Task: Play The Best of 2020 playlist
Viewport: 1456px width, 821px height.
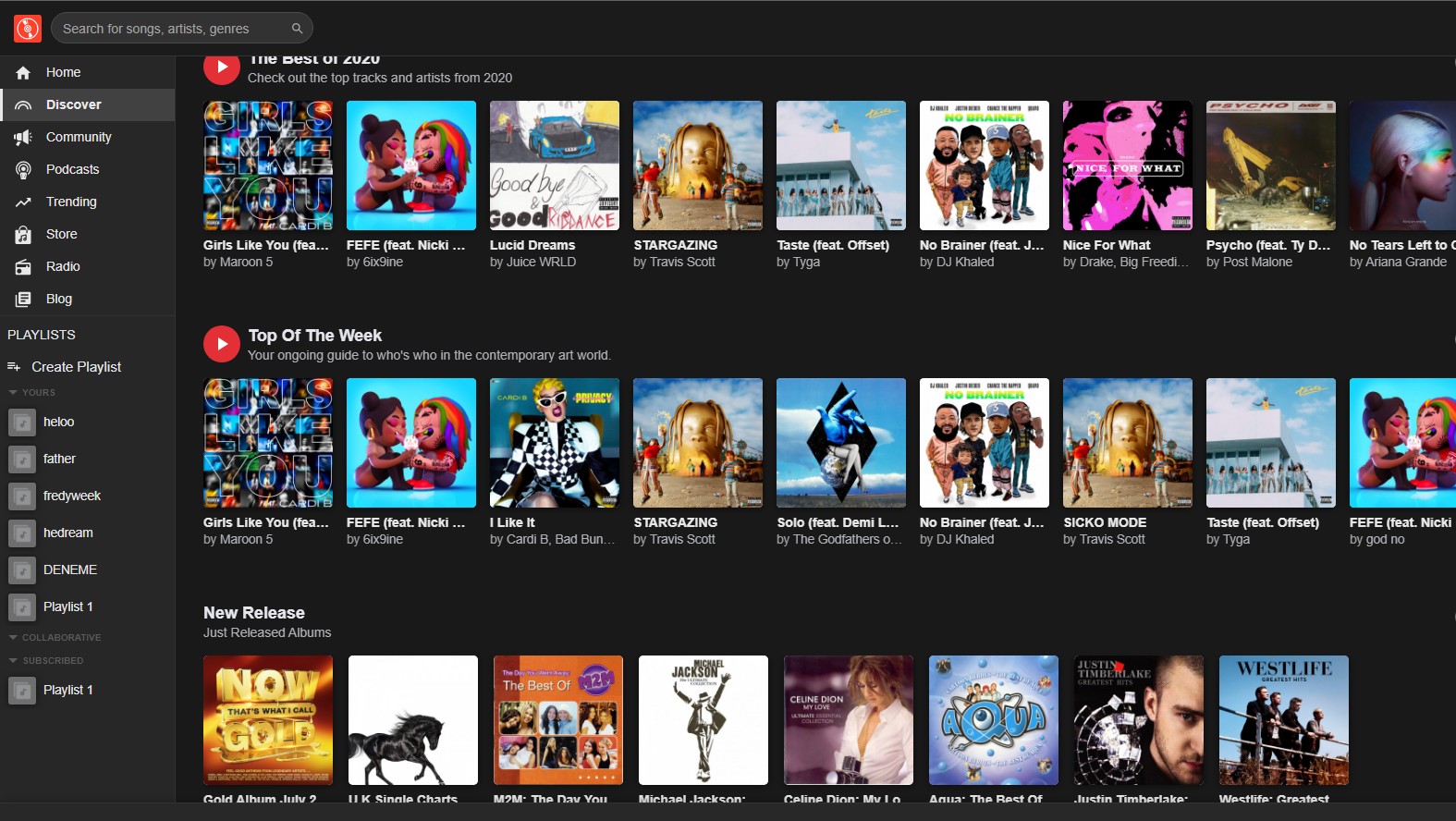Action: point(222,67)
